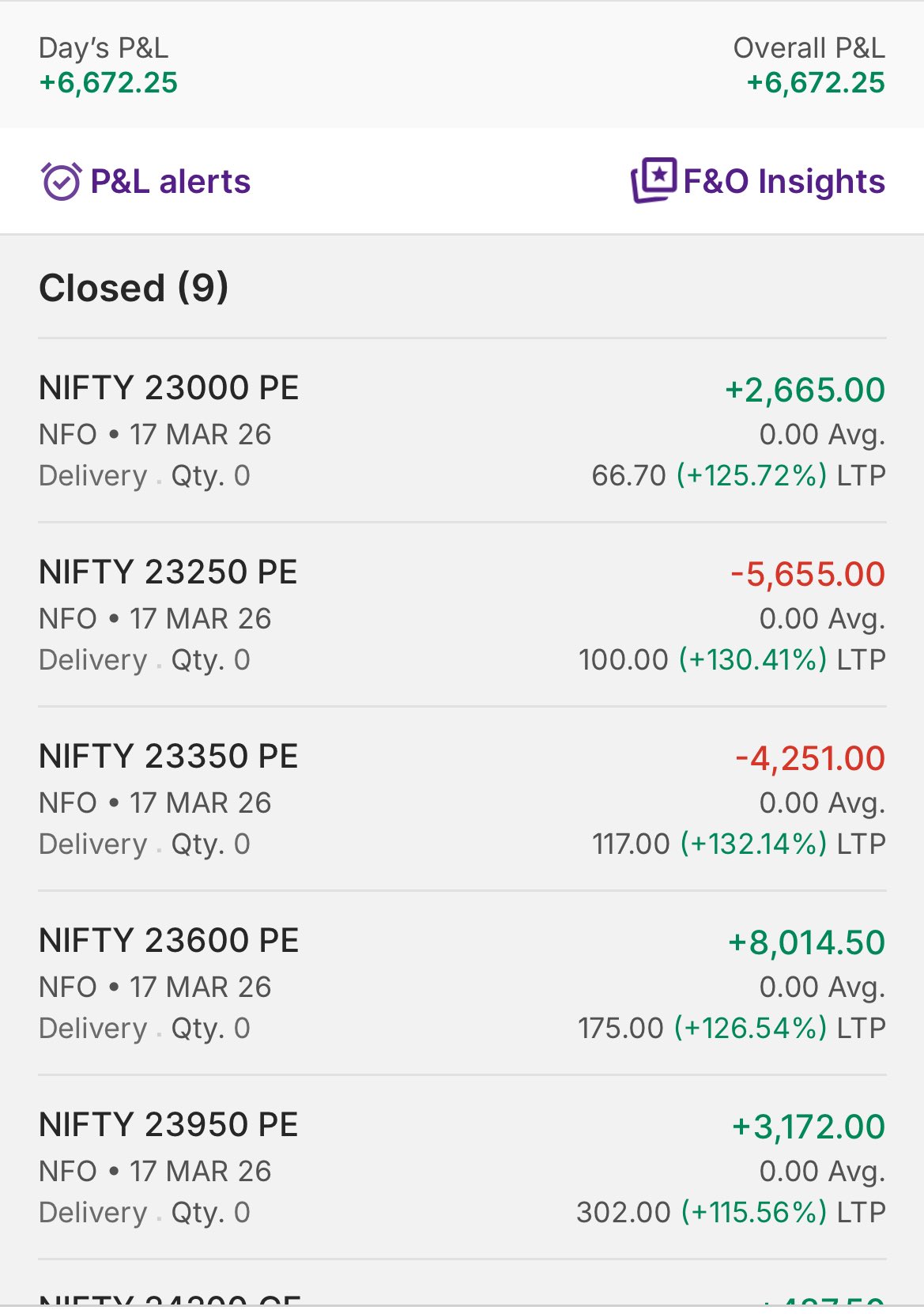The image size is (924, 1314).
Task: Tap the Closed (9) section header
Action: click(x=134, y=288)
